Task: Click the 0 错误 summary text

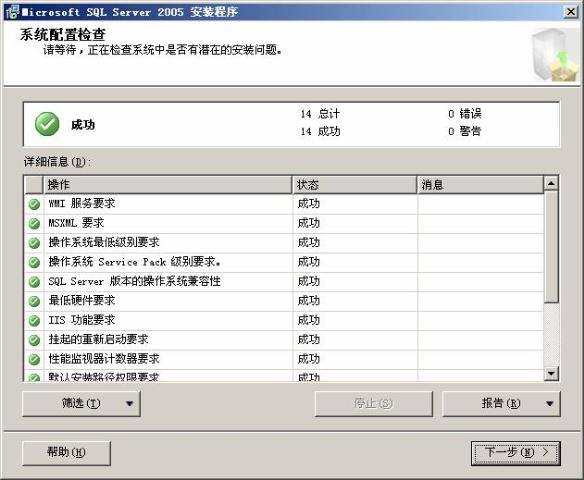Action: [x=465, y=114]
